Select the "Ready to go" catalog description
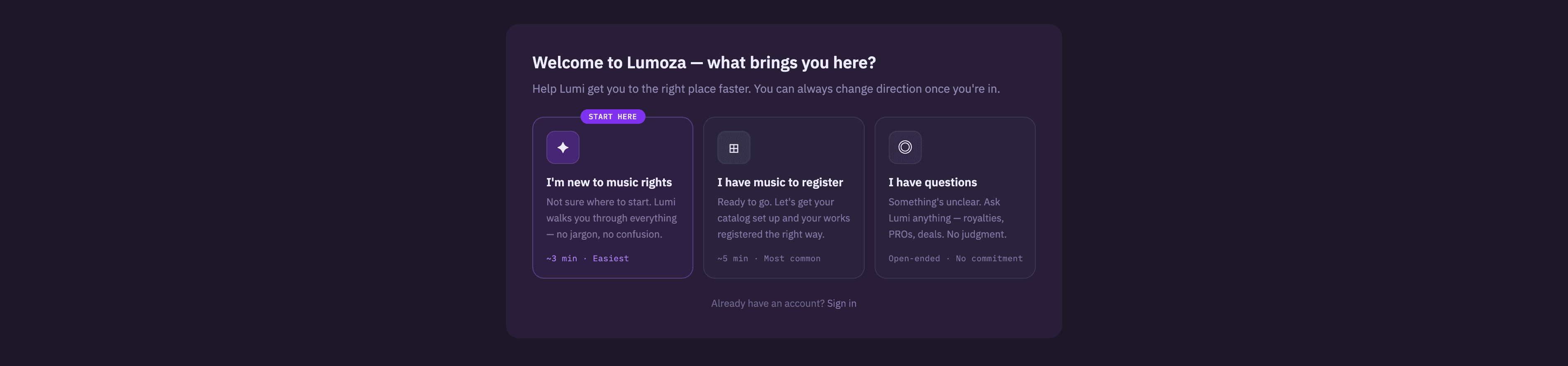 784,218
